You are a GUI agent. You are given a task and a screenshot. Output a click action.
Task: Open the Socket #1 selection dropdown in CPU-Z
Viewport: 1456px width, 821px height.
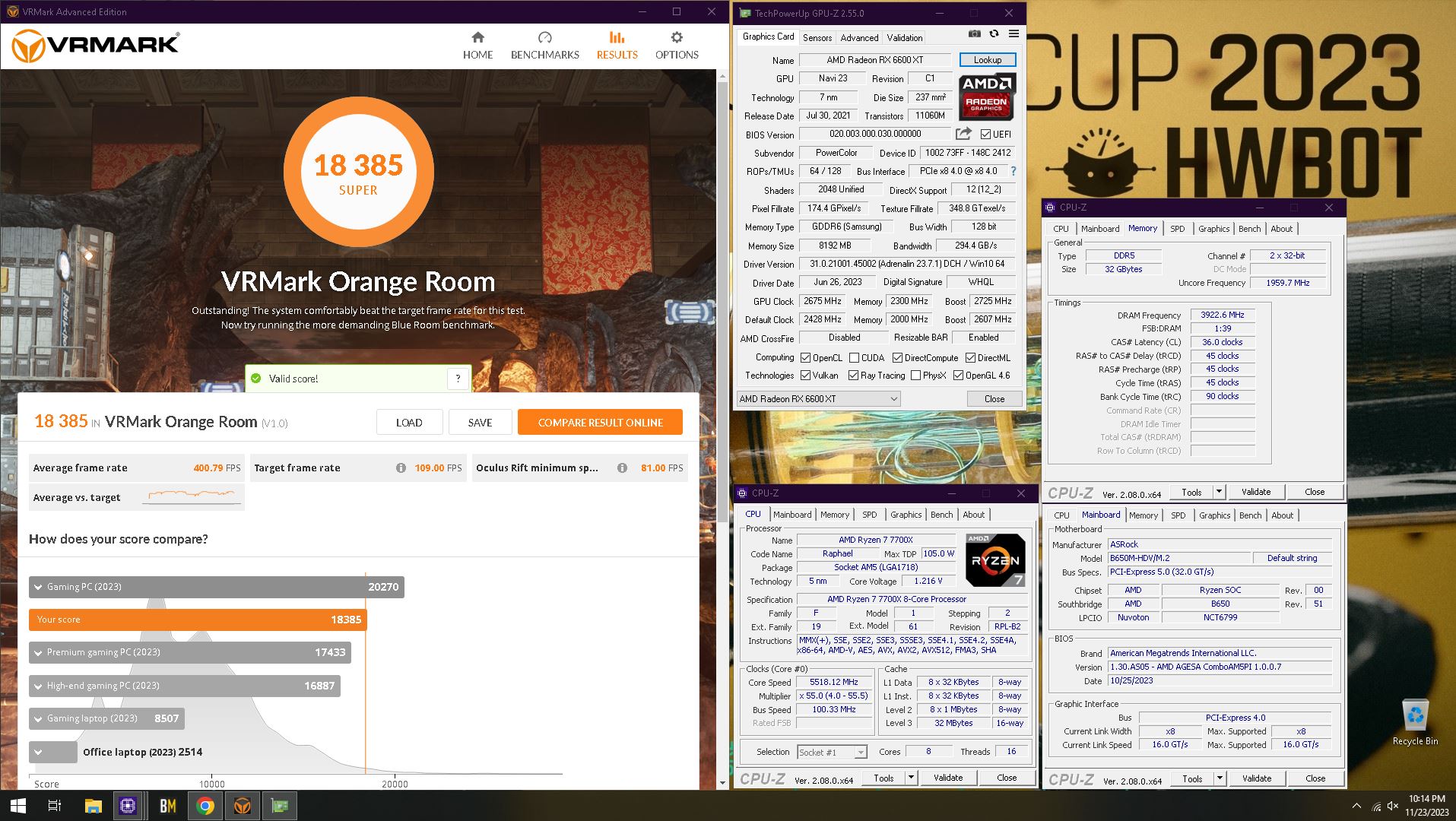pyautogui.click(x=832, y=752)
